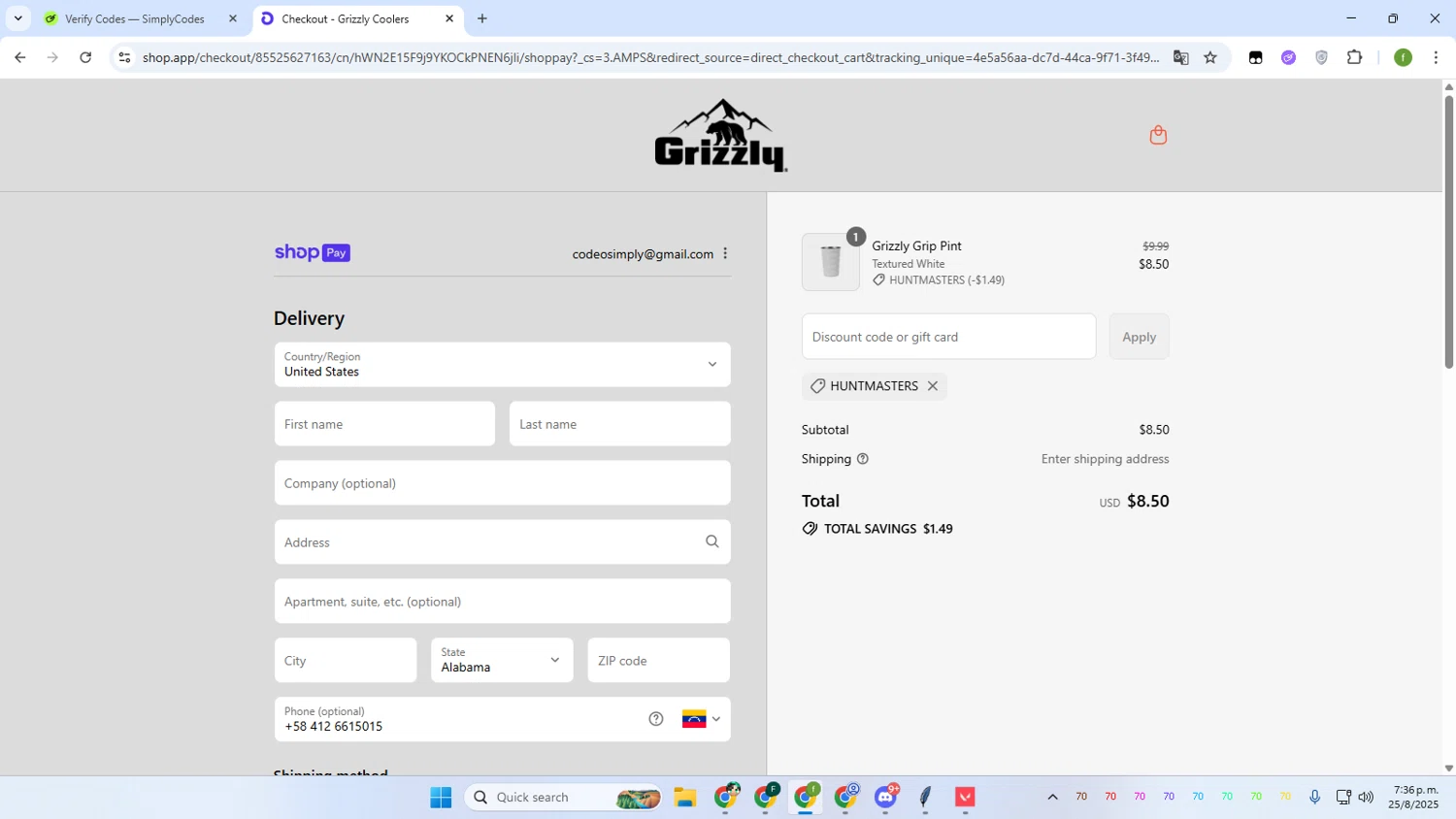Open the red Valorant icon in taskbar

pyautogui.click(x=965, y=797)
